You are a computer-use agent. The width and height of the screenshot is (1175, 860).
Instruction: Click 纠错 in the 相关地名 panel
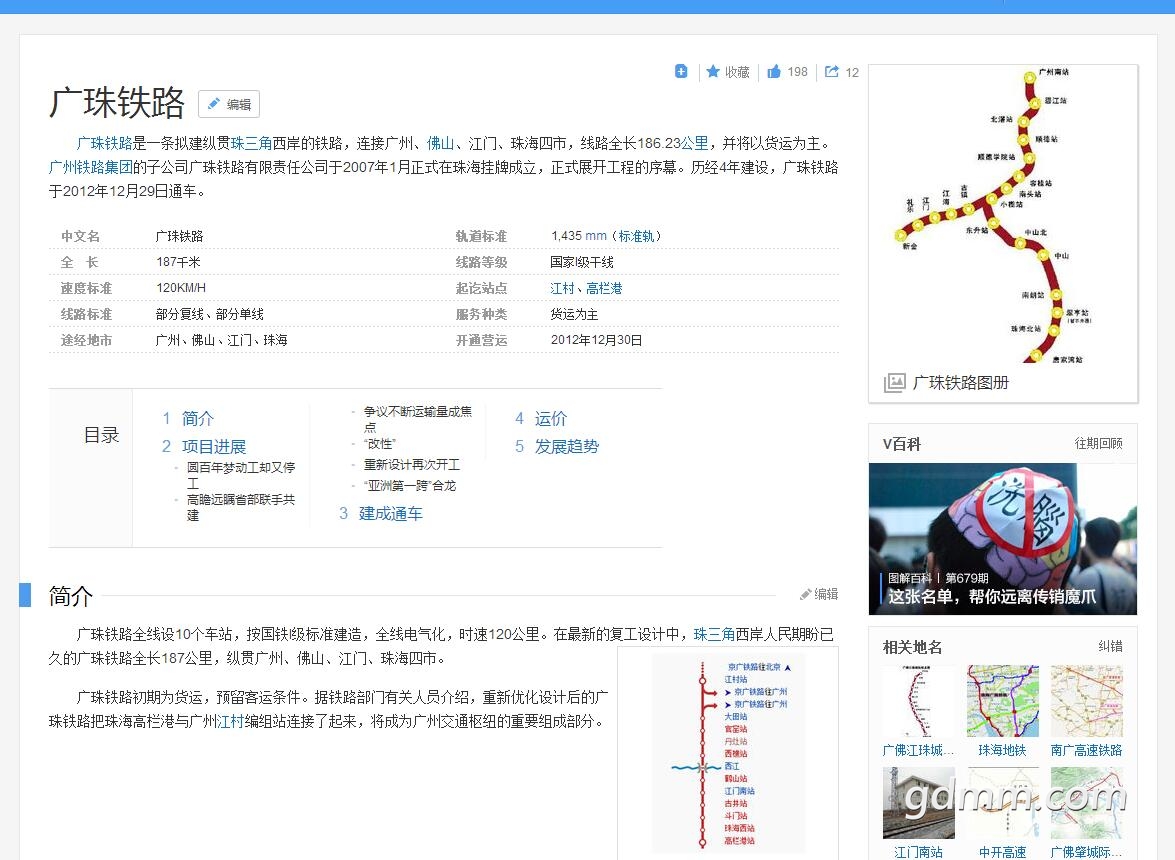click(1111, 646)
